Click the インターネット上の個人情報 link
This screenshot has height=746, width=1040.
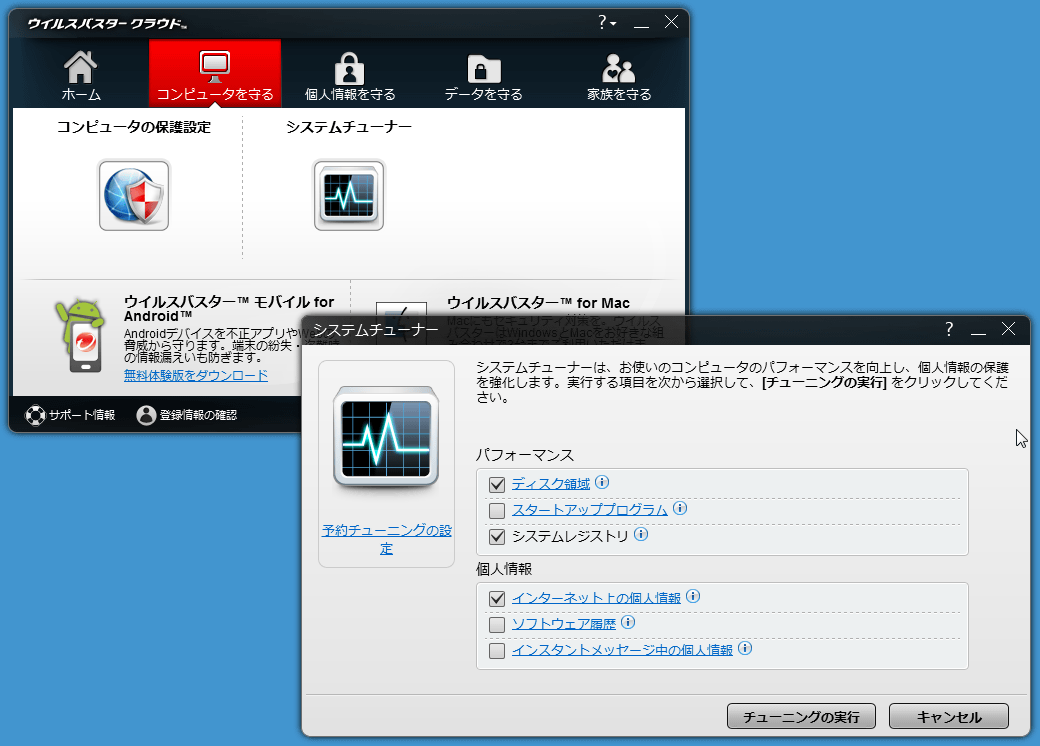[596, 598]
